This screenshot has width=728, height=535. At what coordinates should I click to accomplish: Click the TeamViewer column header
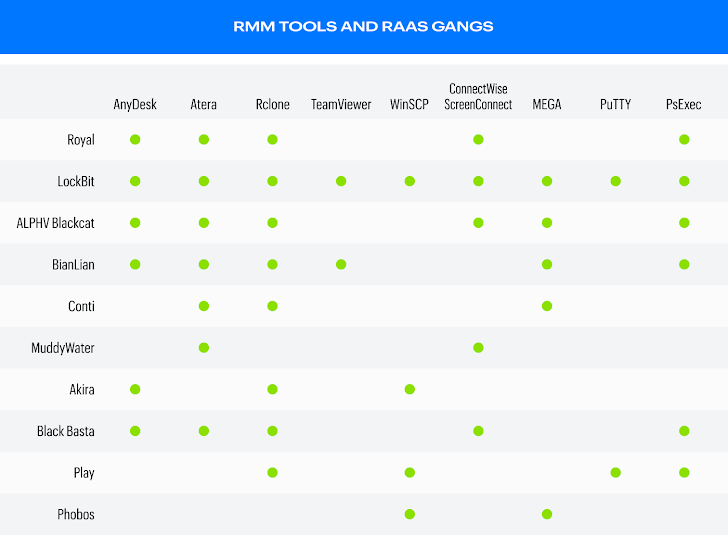point(341,104)
